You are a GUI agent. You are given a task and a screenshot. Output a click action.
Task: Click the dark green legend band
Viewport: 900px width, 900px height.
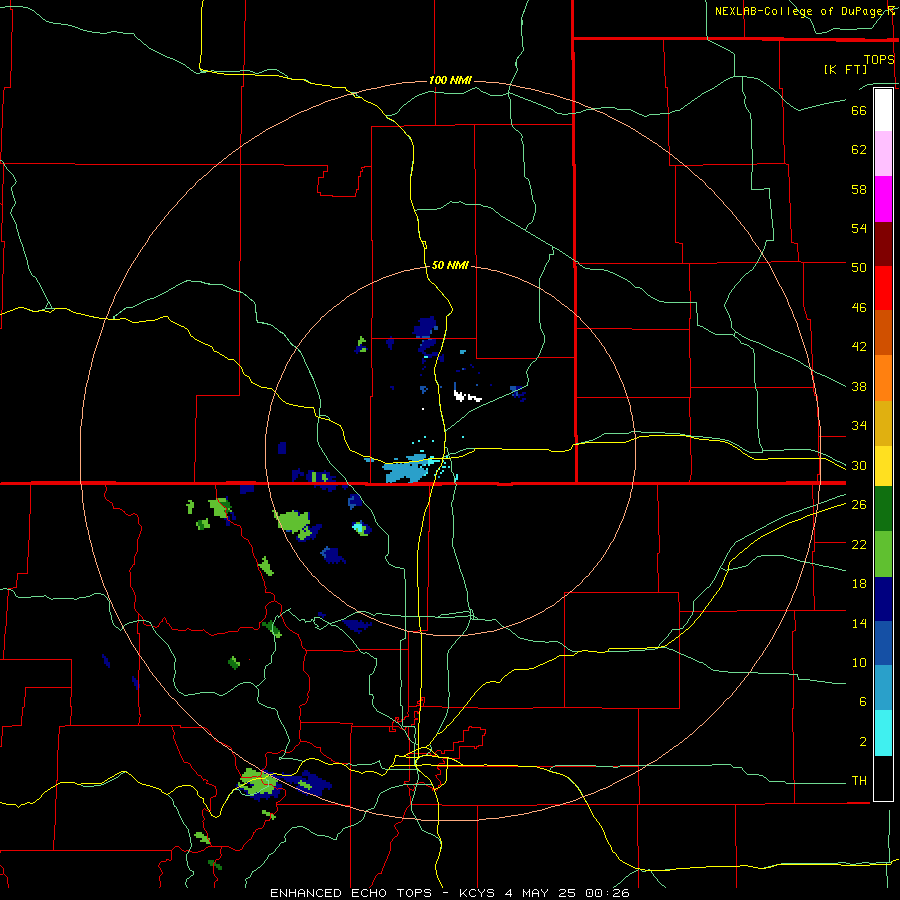click(883, 509)
